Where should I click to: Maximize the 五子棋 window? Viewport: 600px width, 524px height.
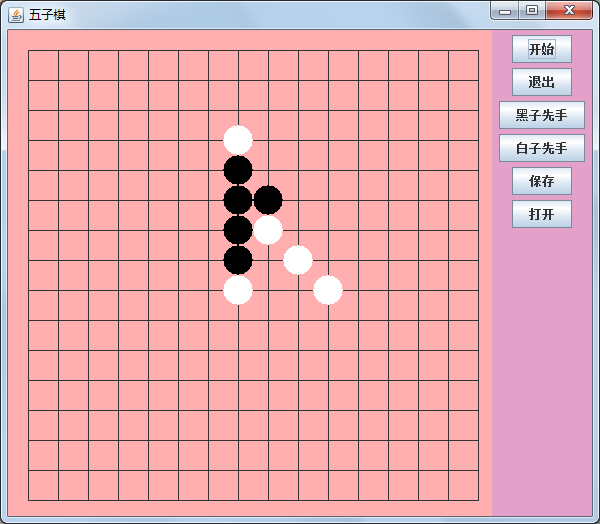532,10
